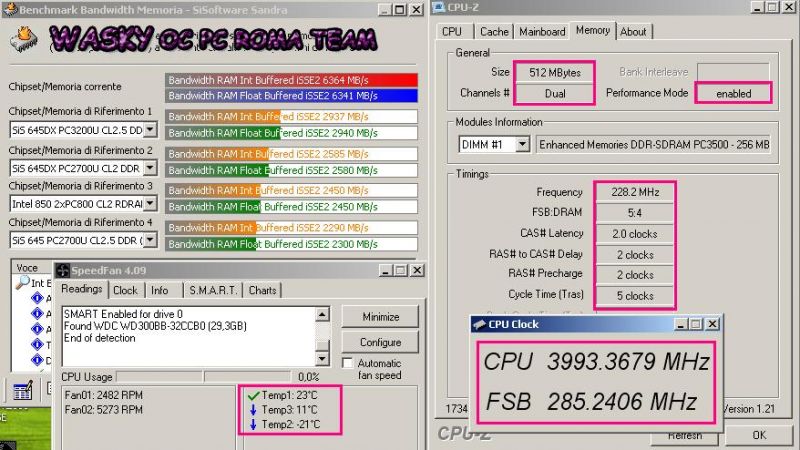Click the SpeedFan log scrollbar up arrow
Image resolution: width=800 pixels, height=450 pixels.
tap(322, 314)
